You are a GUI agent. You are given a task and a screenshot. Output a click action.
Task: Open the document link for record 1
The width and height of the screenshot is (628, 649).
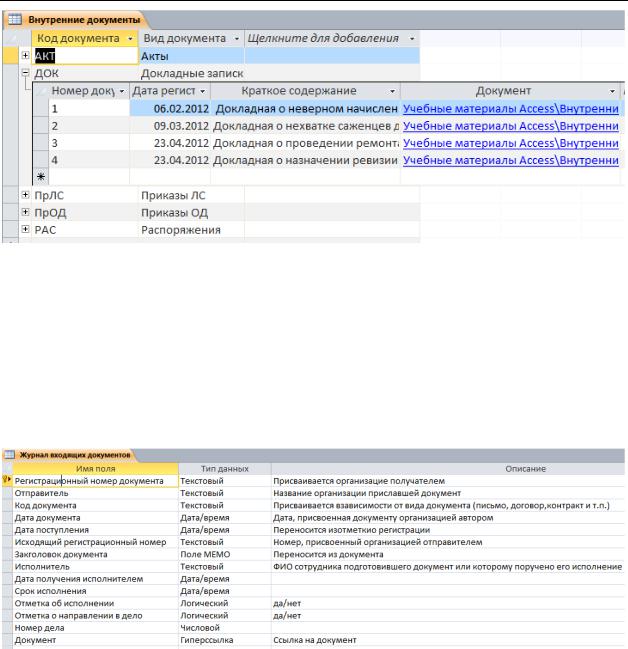pyautogui.click(x=511, y=108)
